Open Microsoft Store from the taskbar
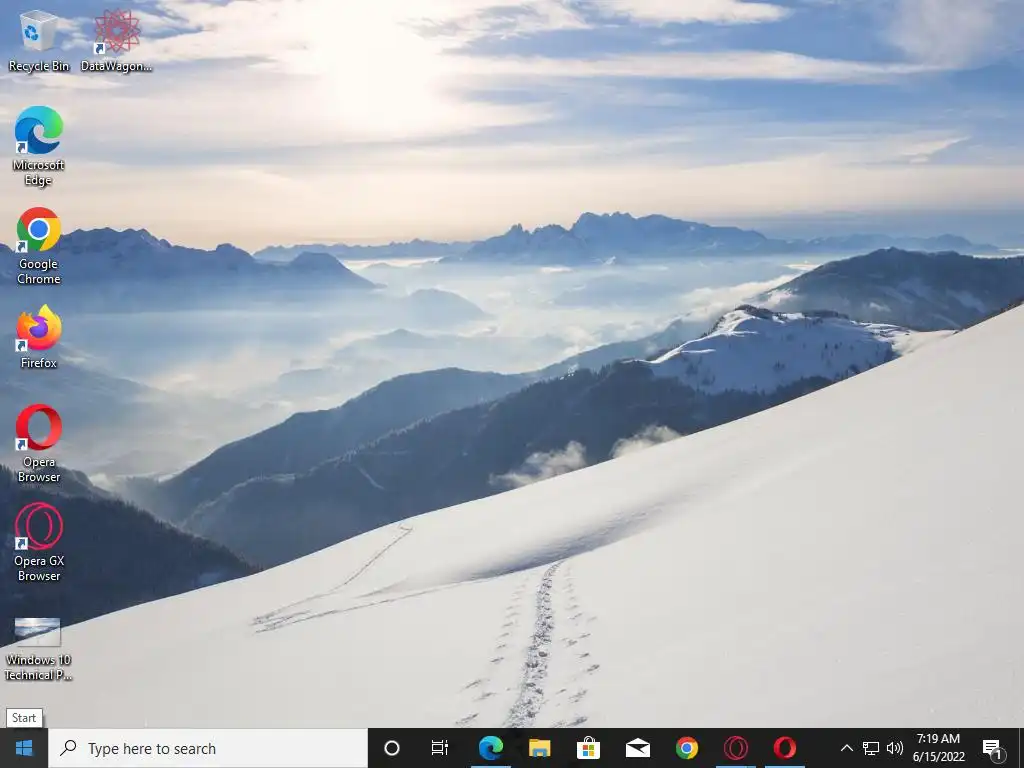Image resolution: width=1024 pixels, height=768 pixels. point(588,748)
